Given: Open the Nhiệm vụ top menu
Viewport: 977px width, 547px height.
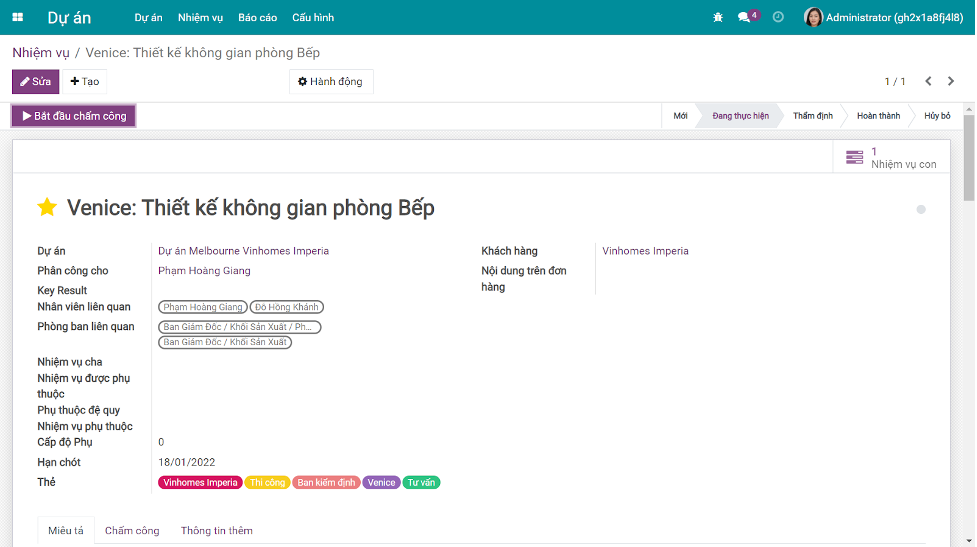Looking at the screenshot, I should tap(200, 17).
